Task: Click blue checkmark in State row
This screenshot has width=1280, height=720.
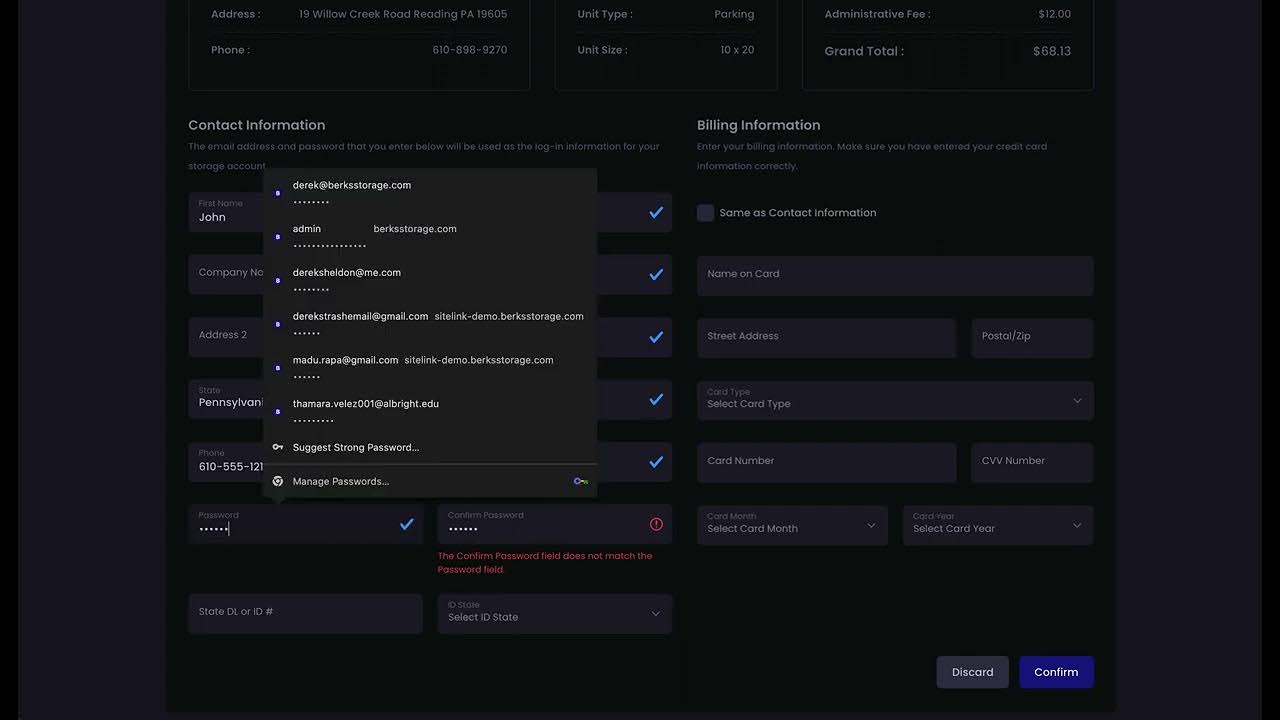Action: (x=656, y=399)
